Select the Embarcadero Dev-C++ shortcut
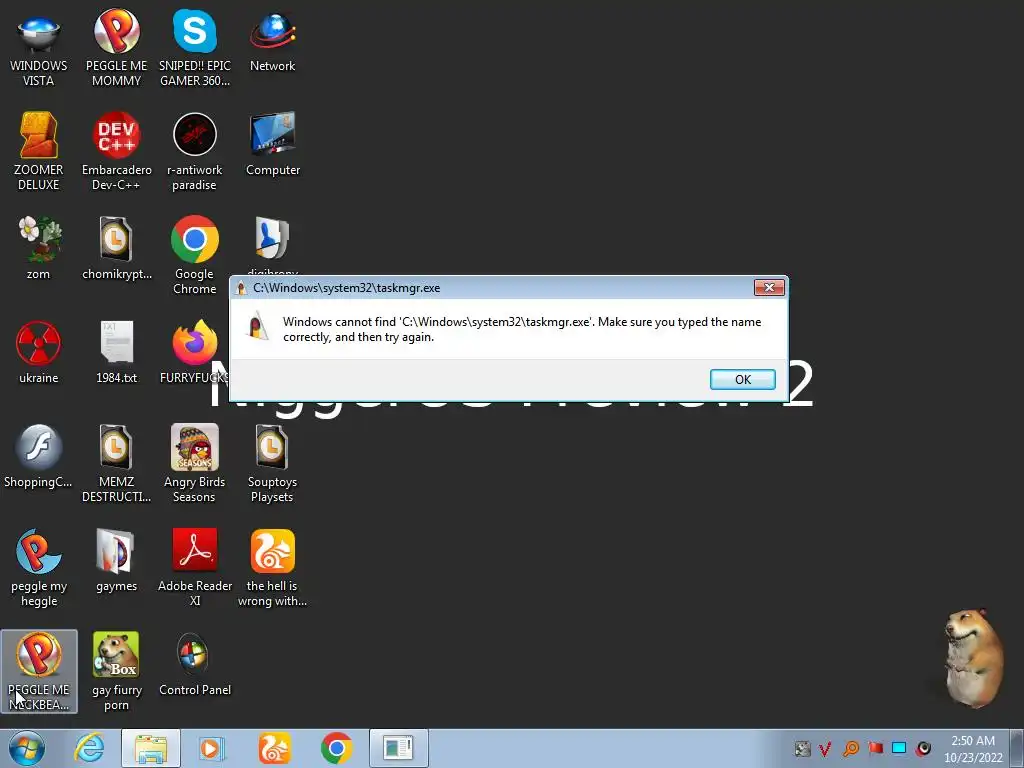Viewport: 1024px width, 768px height. 116,152
